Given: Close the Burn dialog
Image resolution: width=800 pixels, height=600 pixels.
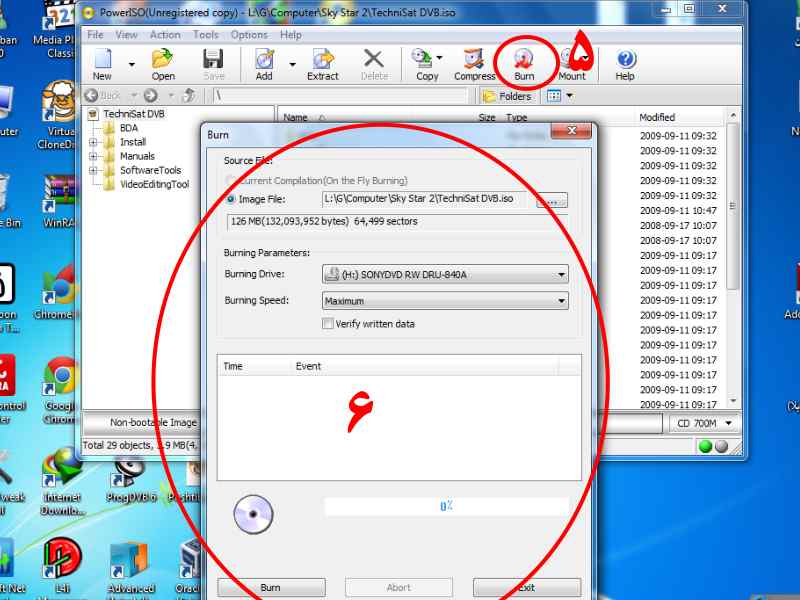Looking at the screenshot, I should [571, 131].
